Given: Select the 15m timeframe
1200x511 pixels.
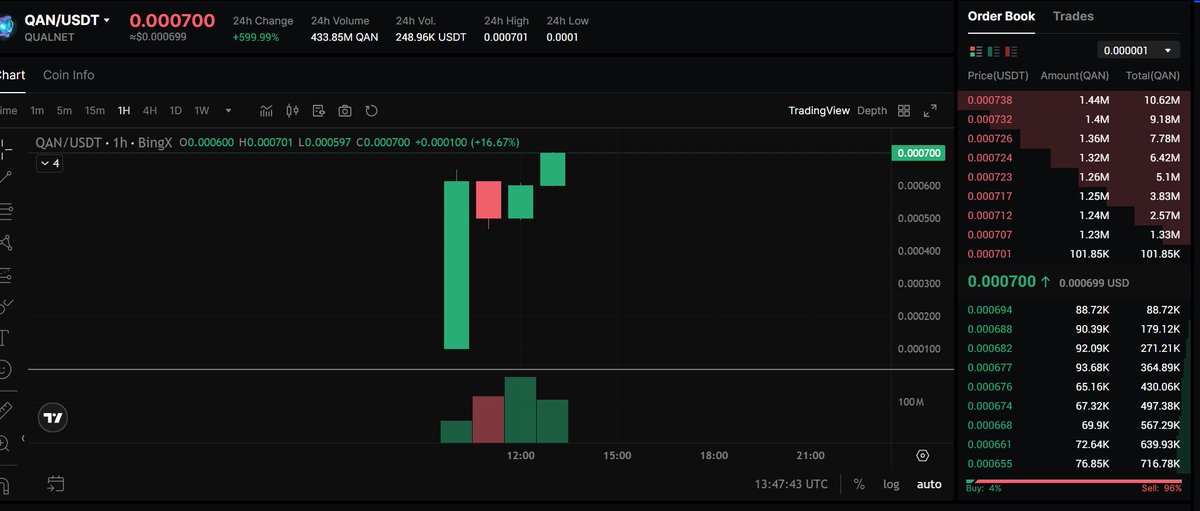Looking at the screenshot, I should coord(95,110).
